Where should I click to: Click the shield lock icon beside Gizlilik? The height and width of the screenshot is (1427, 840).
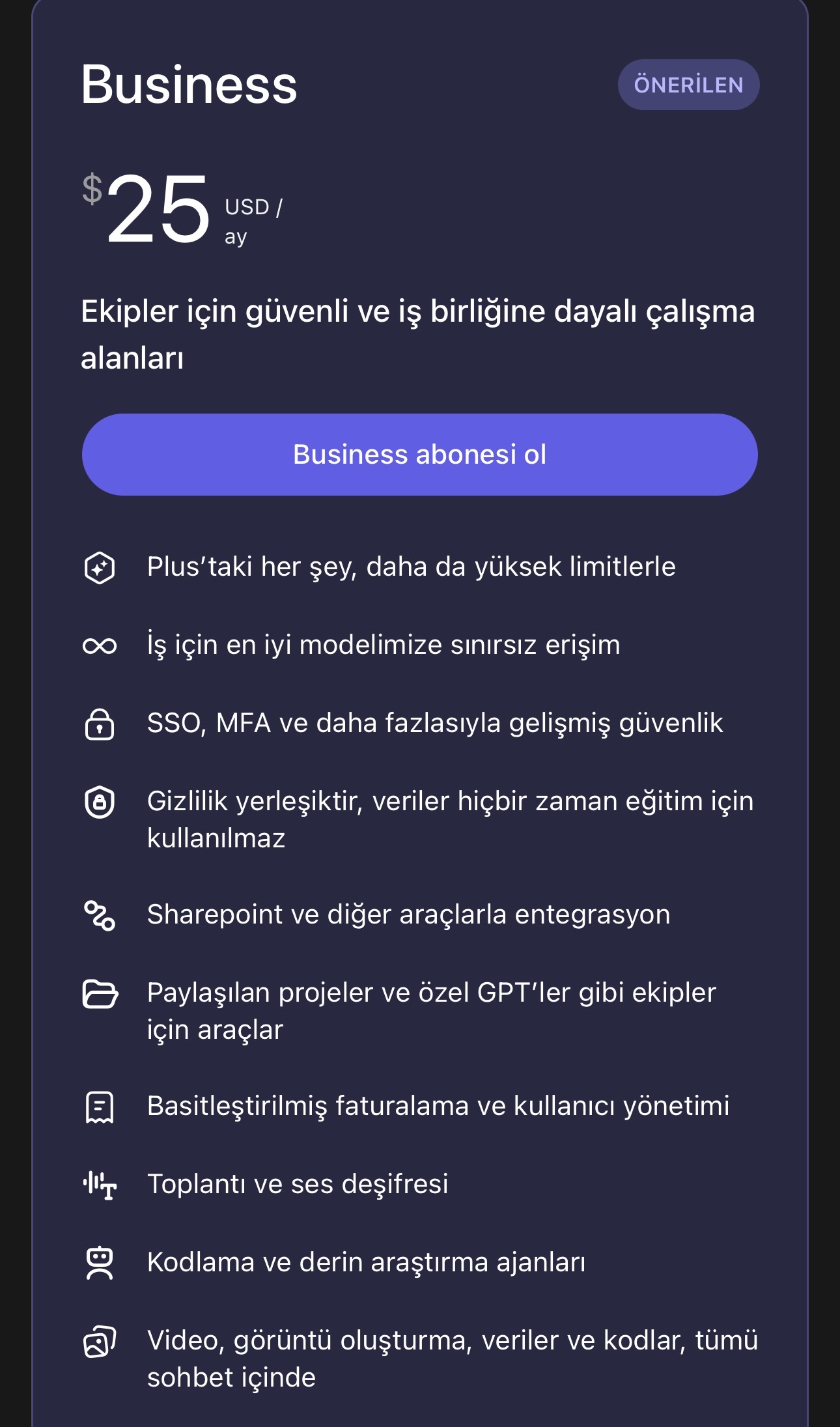coord(100,802)
